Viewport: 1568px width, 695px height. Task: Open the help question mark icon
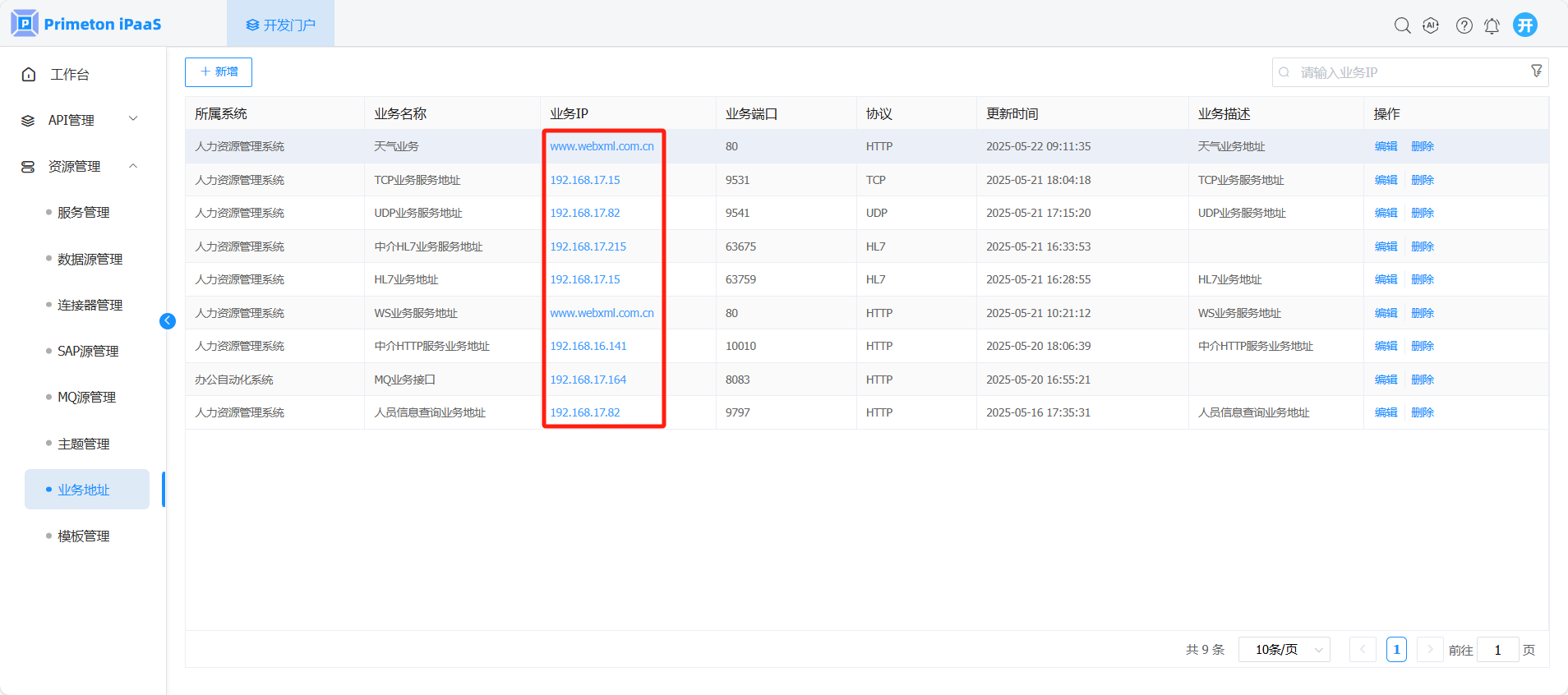1464,25
